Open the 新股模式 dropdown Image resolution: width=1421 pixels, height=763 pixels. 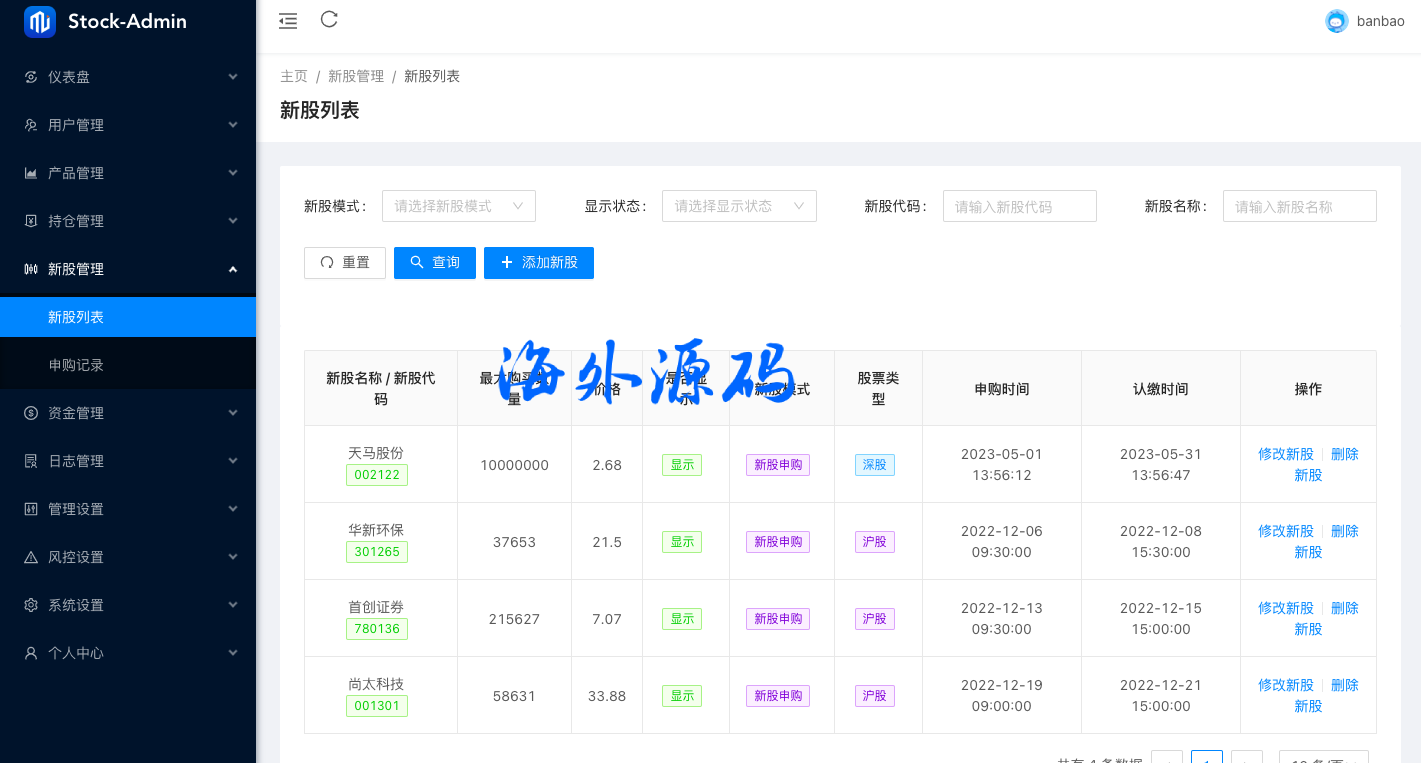[459, 206]
